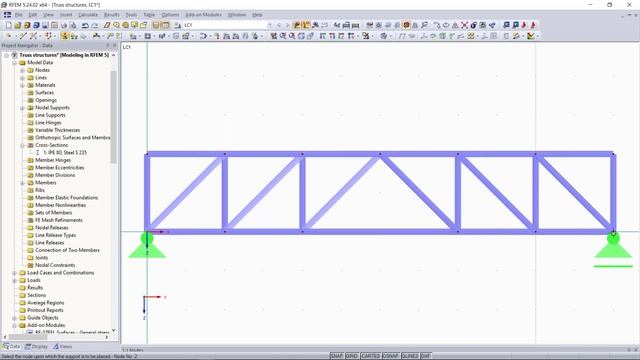Screen dimensions: 640x360
Task: Toggle OSNAP in the status bar
Action: tap(391, 356)
